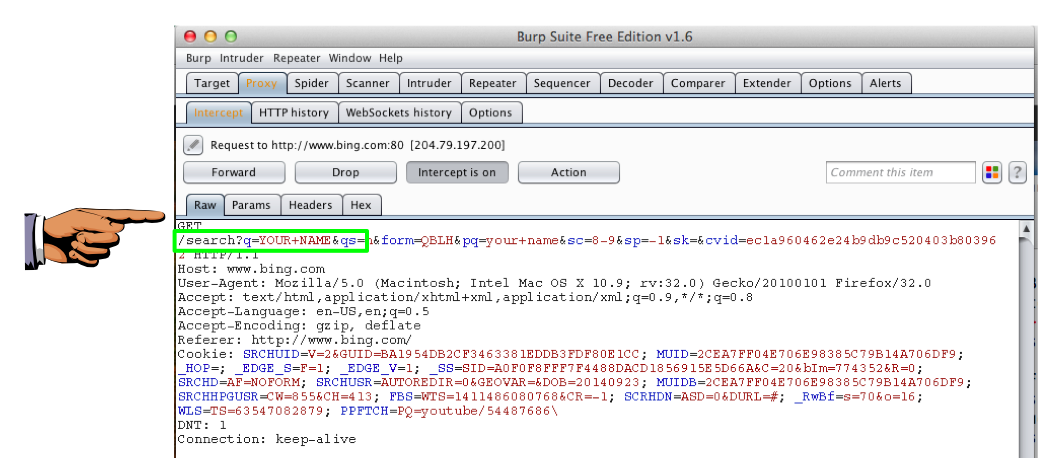The width and height of the screenshot is (1061, 458).
Task: Switch to the Hex view tab
Action: (361, 205)
